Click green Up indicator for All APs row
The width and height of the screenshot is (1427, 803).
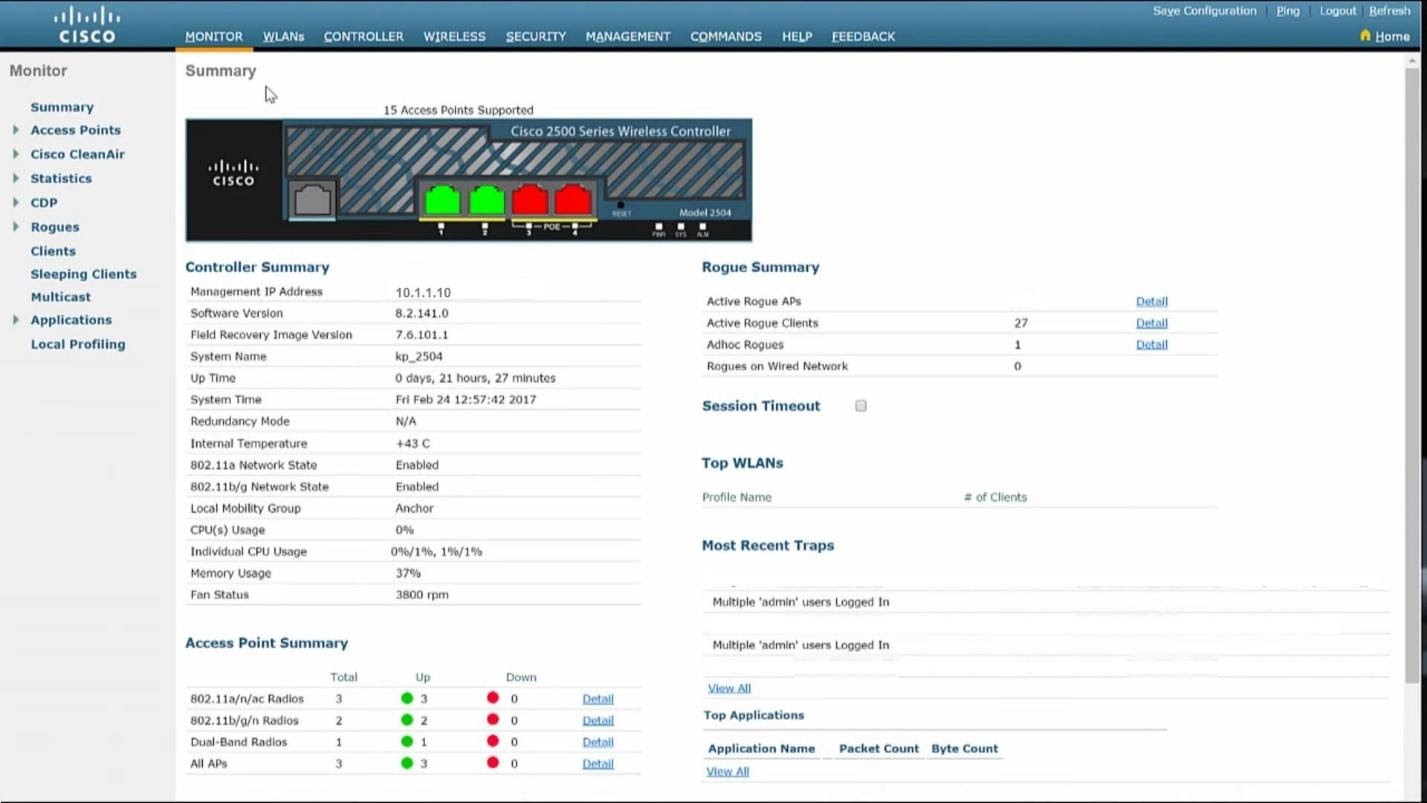(x=407, y=763)
